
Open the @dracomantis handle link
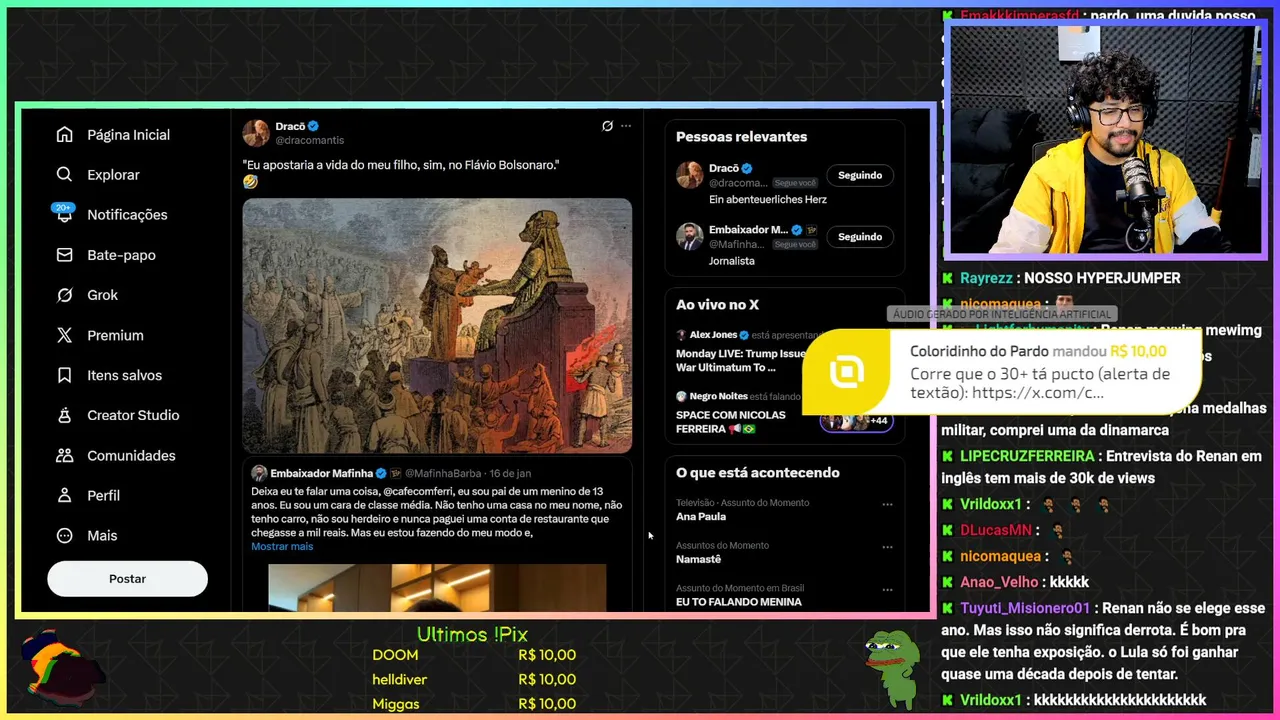pyautogui.click(x=310, y=141)
